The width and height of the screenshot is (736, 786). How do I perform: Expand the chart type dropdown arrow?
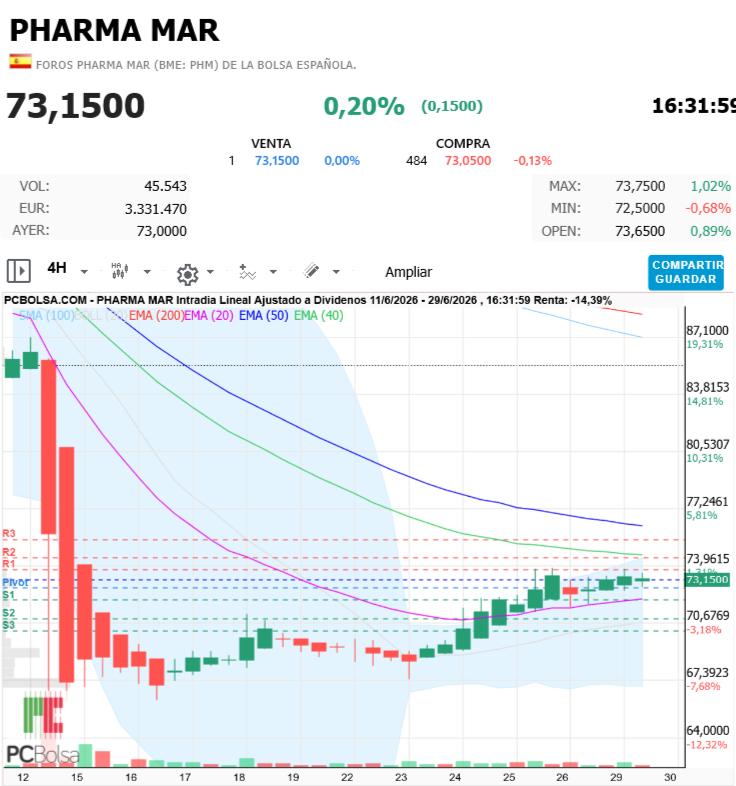[x=147, y=272]
